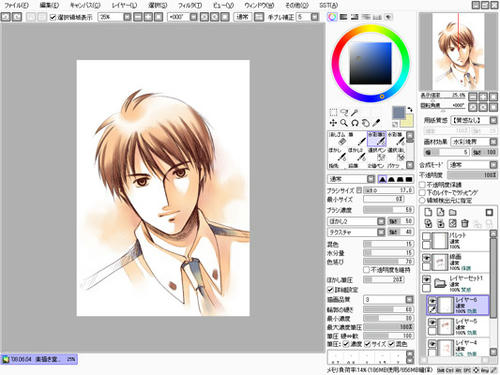Hide the レイヤー6 layer via eye icon
Viewport: 500px width, 375px height.
click(432, 300)
